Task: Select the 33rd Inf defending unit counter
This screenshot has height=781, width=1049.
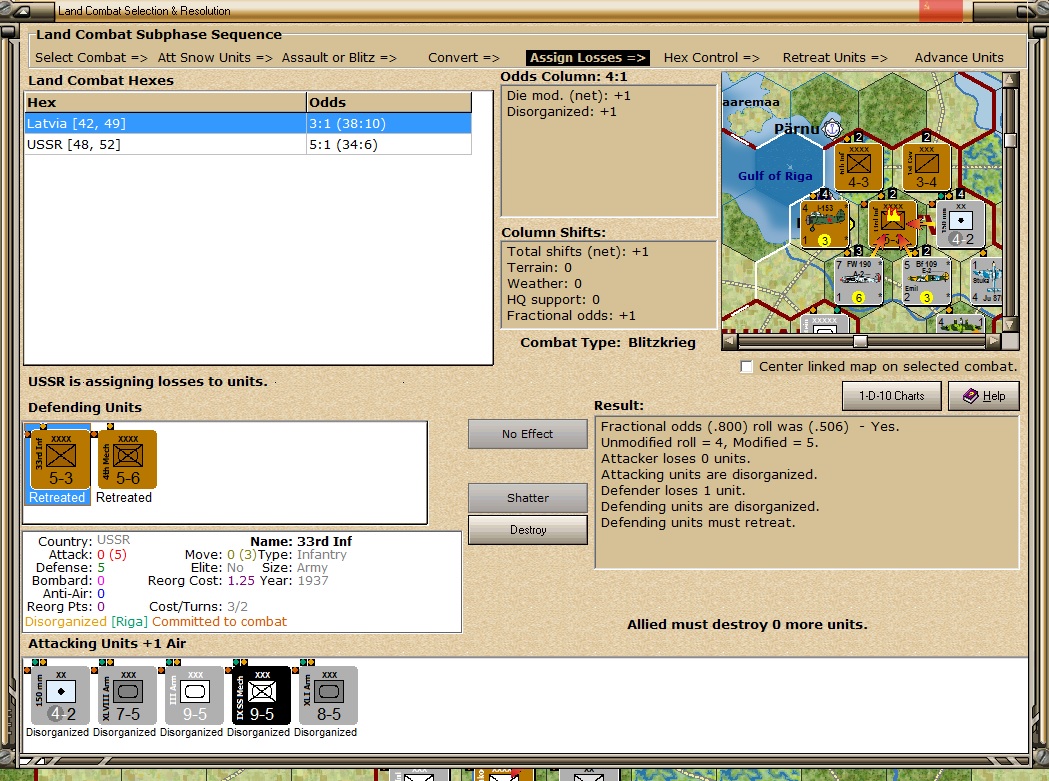Action: click(x=60, y=459)
